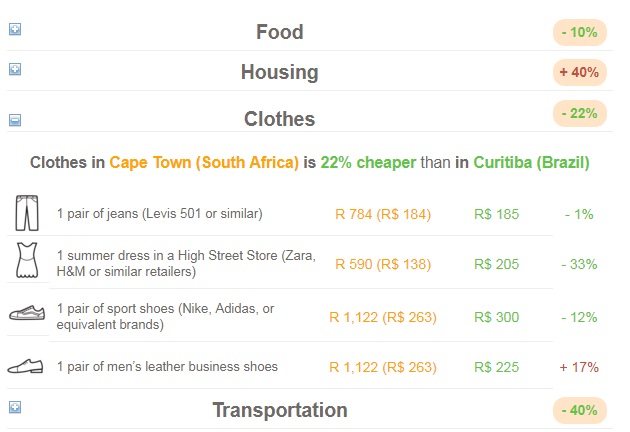Expand the Food section arrow
This screenshot has width=630, height=432.
15,30
